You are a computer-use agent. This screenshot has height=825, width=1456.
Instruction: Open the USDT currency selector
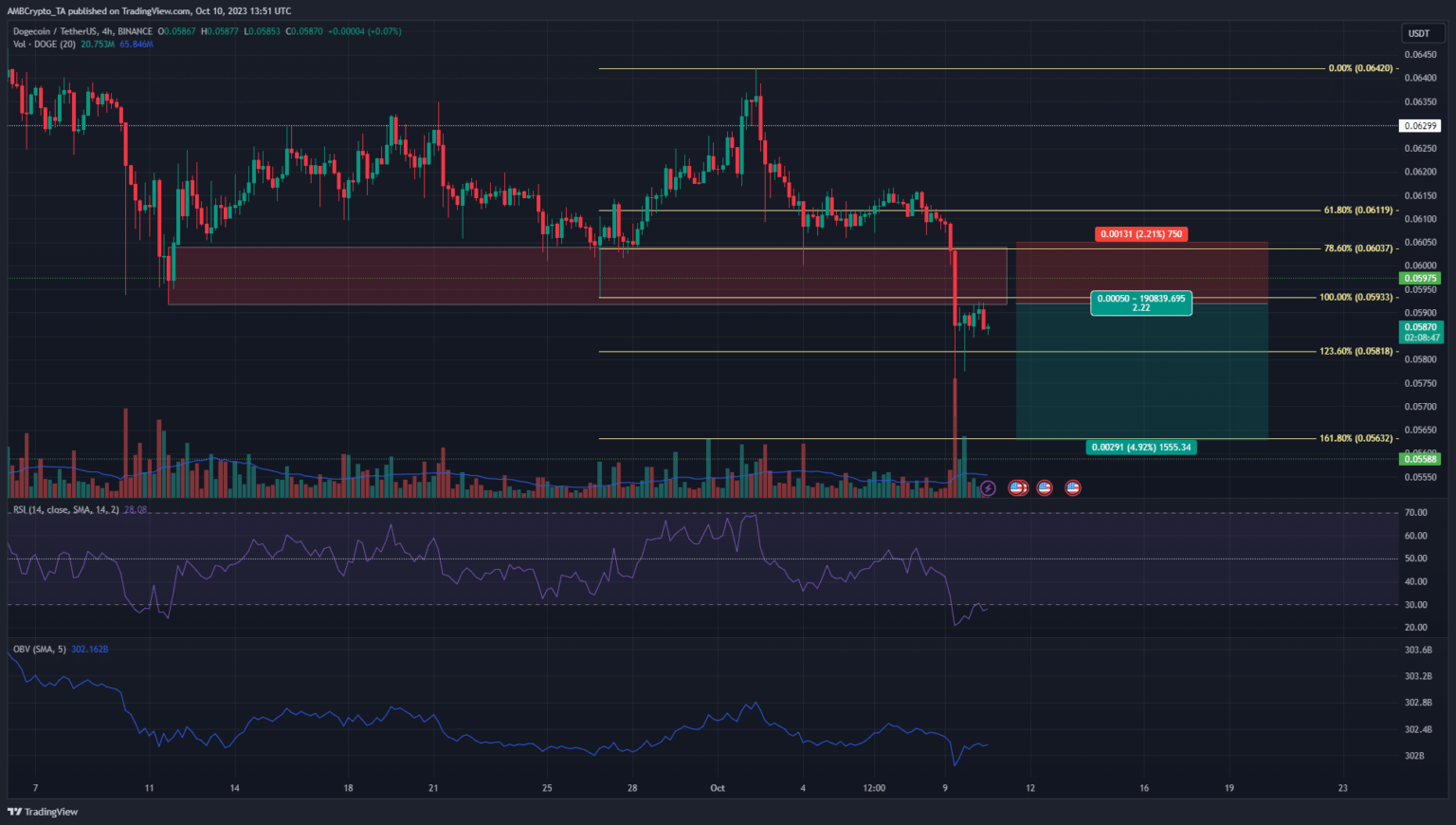point(1419,33)
